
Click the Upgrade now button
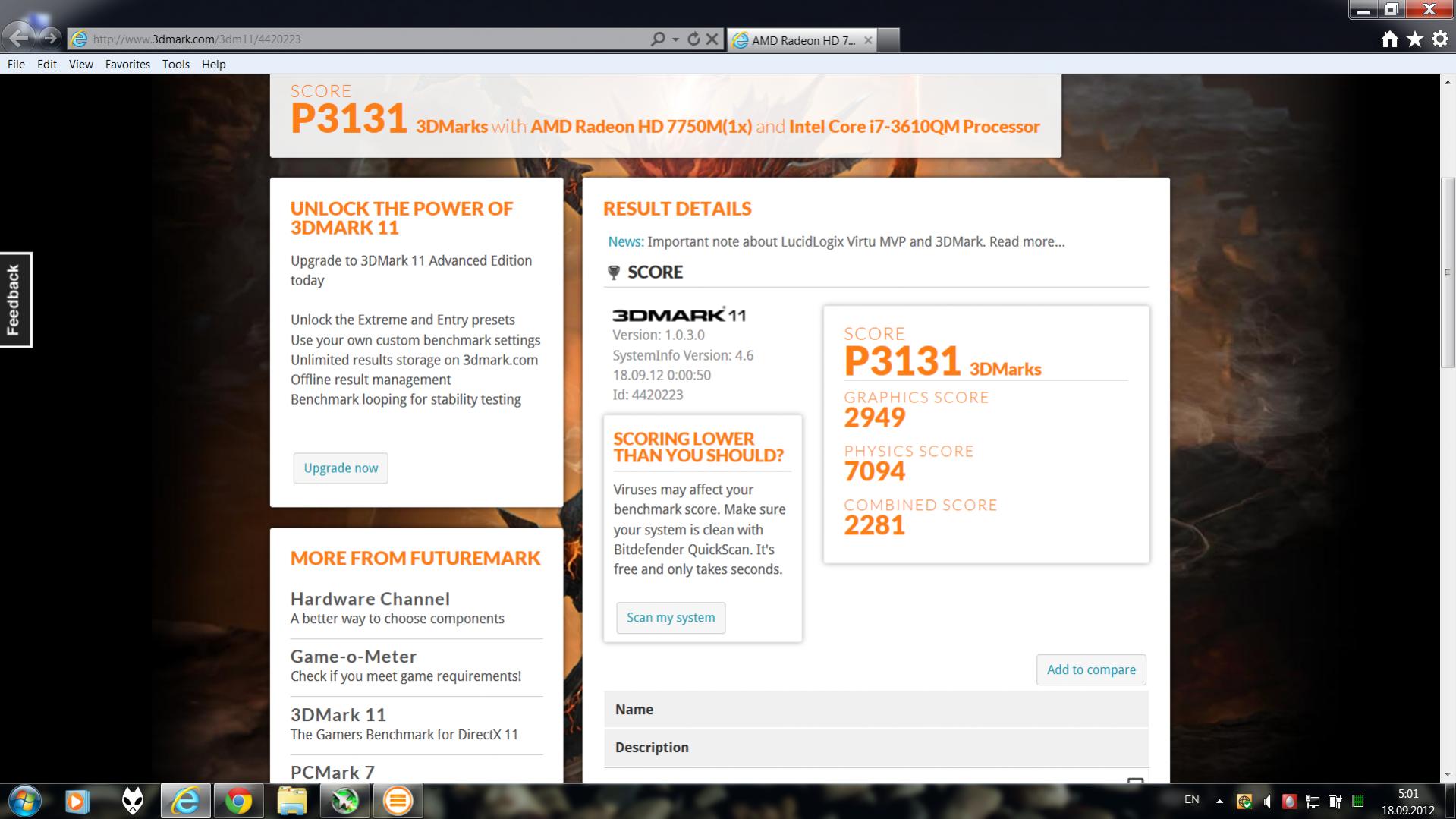pyautogui.click(x=341, y=468)
